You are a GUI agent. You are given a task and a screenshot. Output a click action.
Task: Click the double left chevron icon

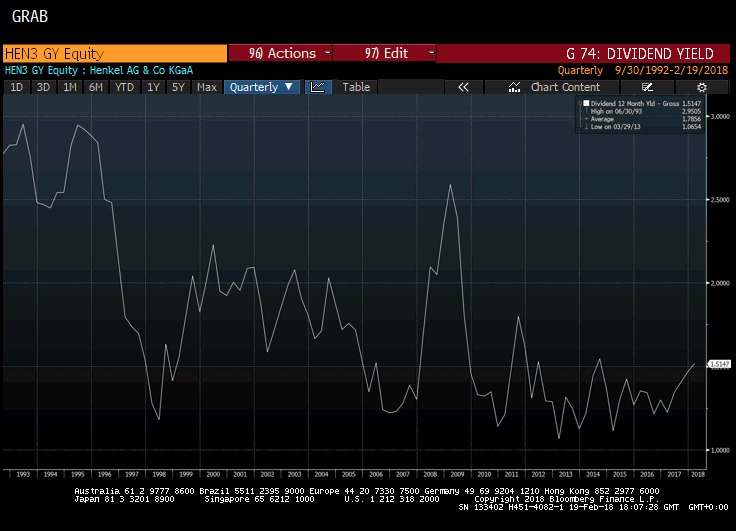coord(463,87)
